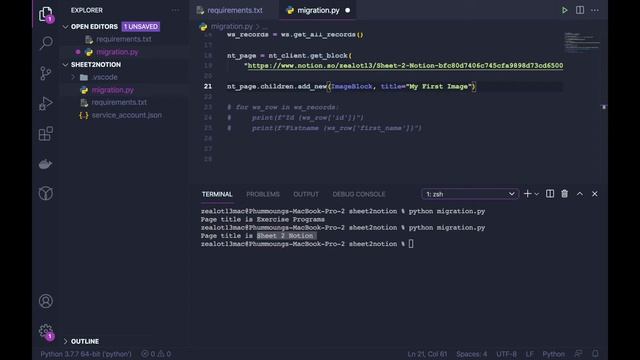Viewport: 640px width, 360px height.
Task: Open migration.py under Open Editors
Action: (117, 52)
